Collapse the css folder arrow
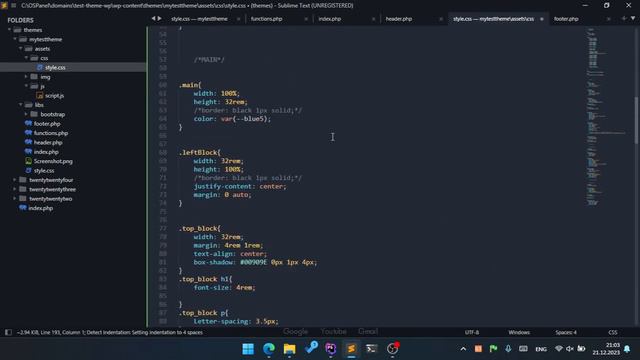This screenshot has height=360, width=640. (26, 58)
